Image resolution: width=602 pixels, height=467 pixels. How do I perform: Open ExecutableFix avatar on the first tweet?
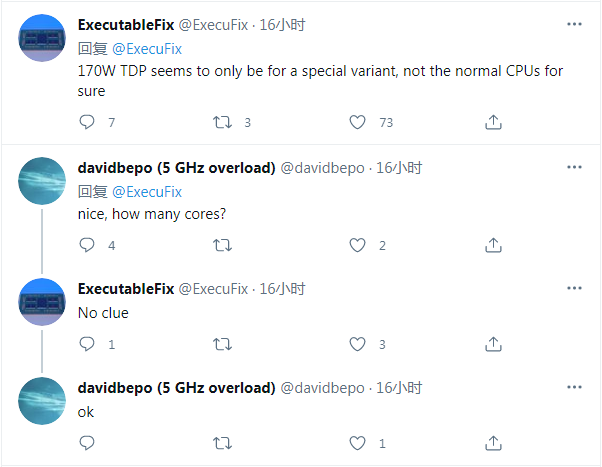pyautogui.click(x=43, y=38)
